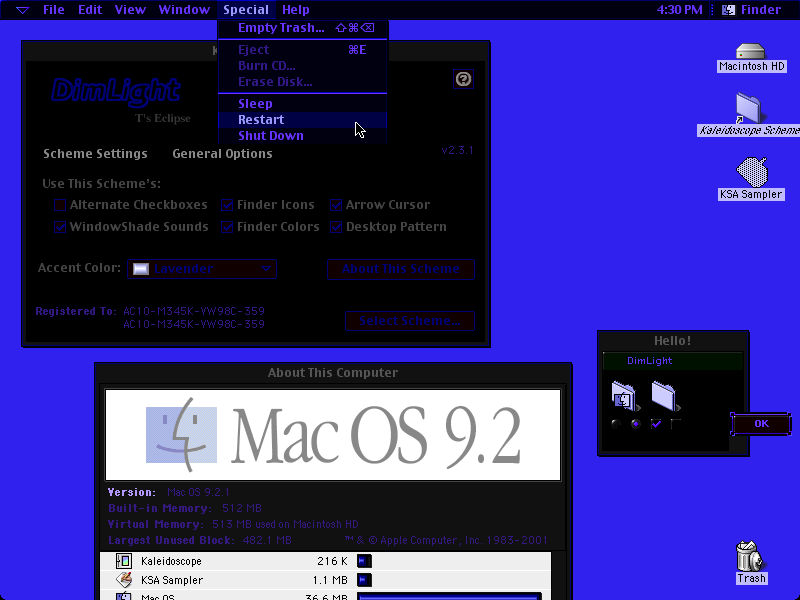Click the 1.1 MB memory value
Screen dimensions: 800x600
pos(330,580)
